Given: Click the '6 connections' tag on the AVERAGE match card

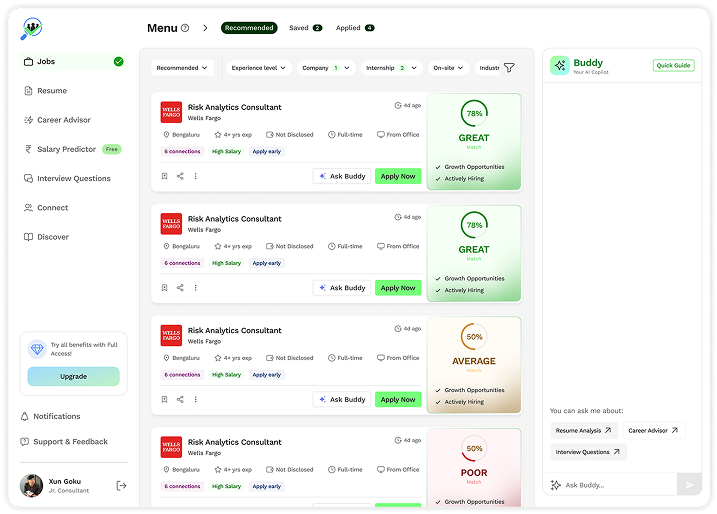Looking at the screenshot, I should [x=182, y=375].
